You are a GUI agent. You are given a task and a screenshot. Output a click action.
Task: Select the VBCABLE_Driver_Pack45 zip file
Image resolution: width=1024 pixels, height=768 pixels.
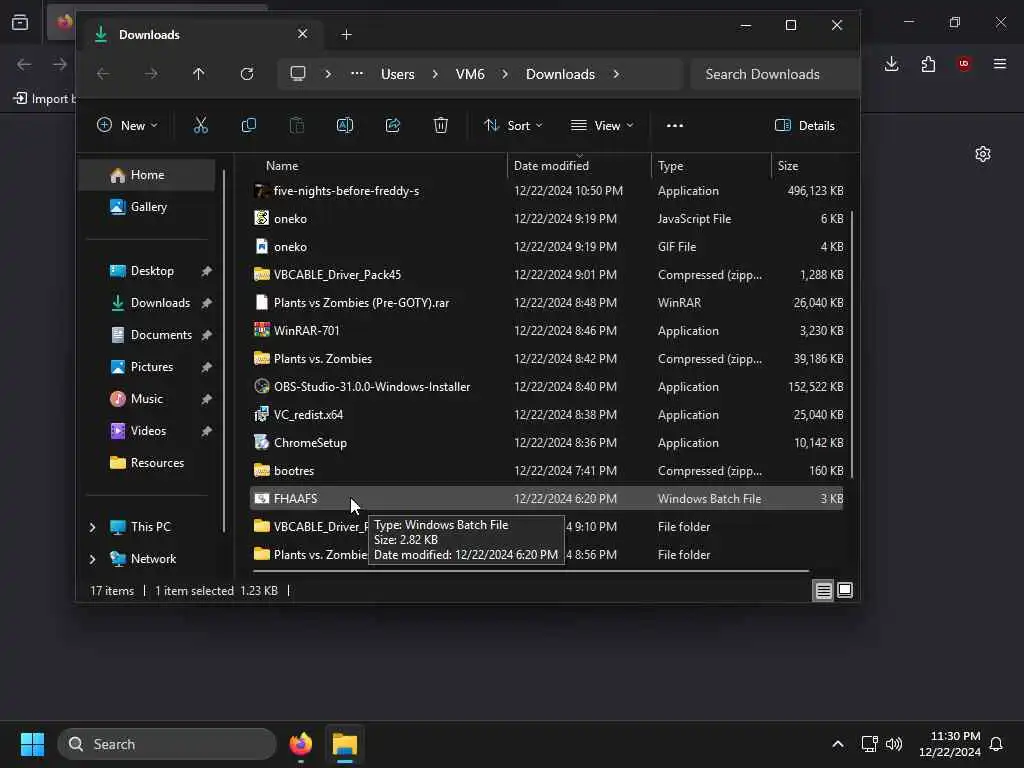click(547, 275)
